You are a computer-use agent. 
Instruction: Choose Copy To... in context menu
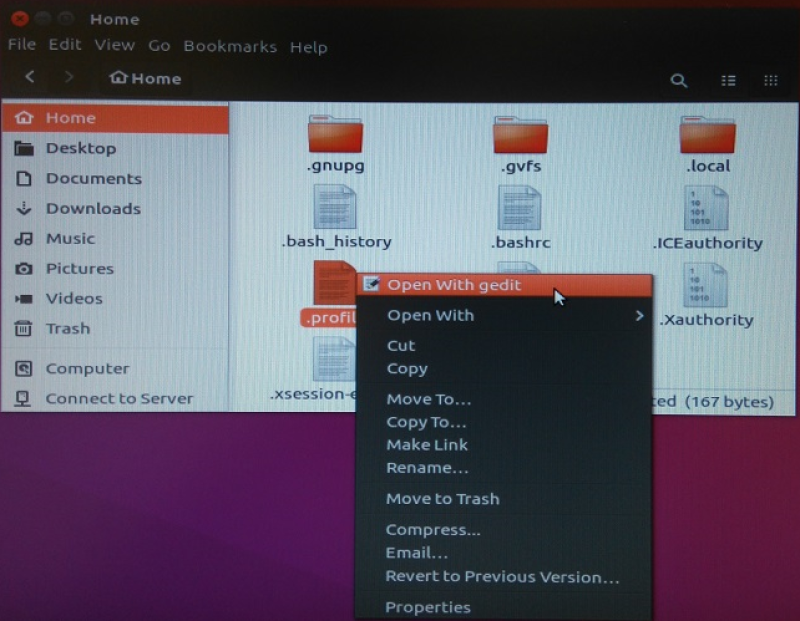504,422
